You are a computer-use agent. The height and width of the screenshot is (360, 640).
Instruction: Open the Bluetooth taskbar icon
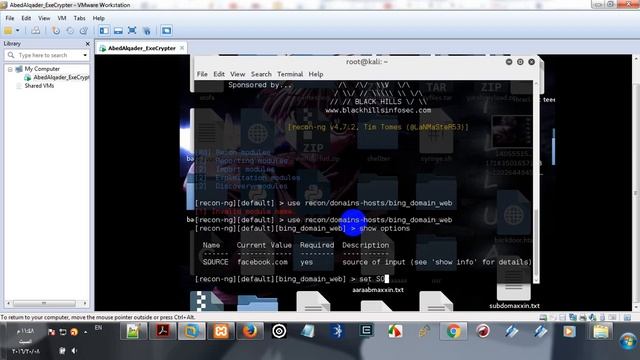point(337,331)
